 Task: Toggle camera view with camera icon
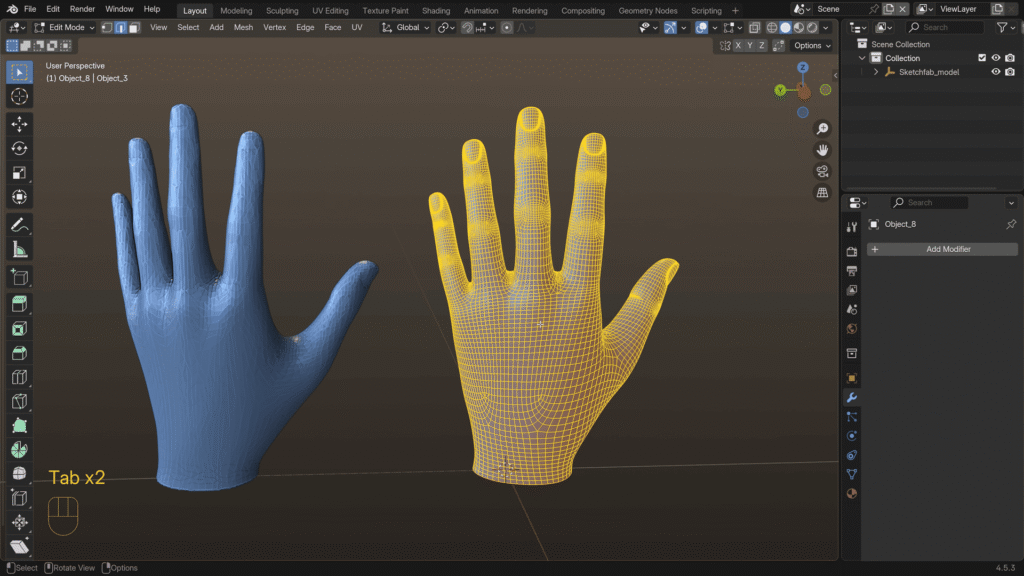click(822, 171)
